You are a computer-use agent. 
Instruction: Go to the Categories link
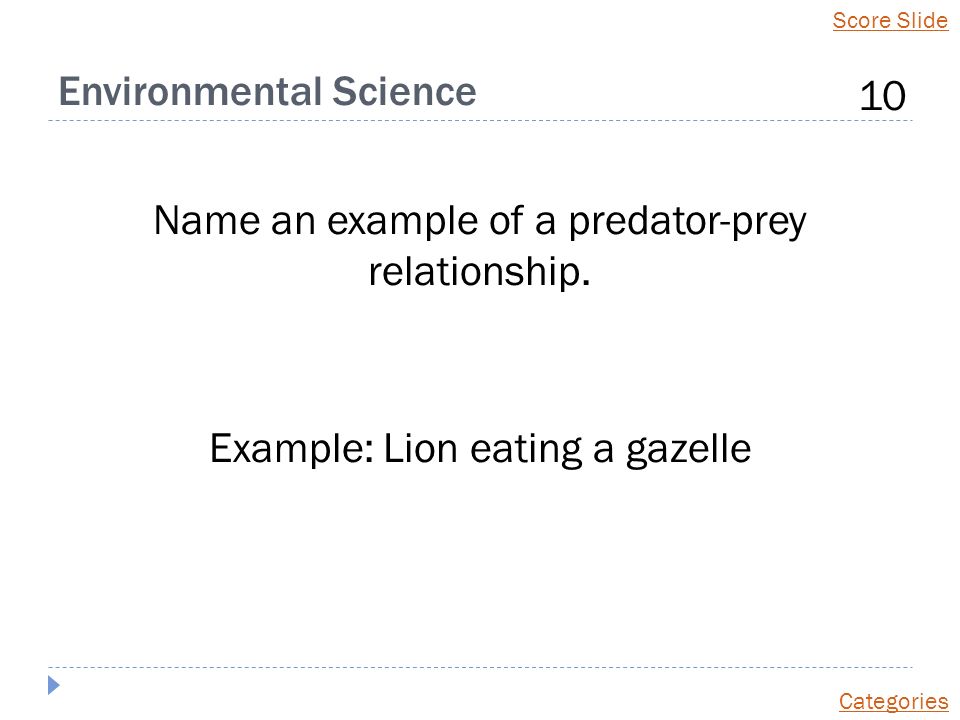pyautogui.click(x=893, y=701)
